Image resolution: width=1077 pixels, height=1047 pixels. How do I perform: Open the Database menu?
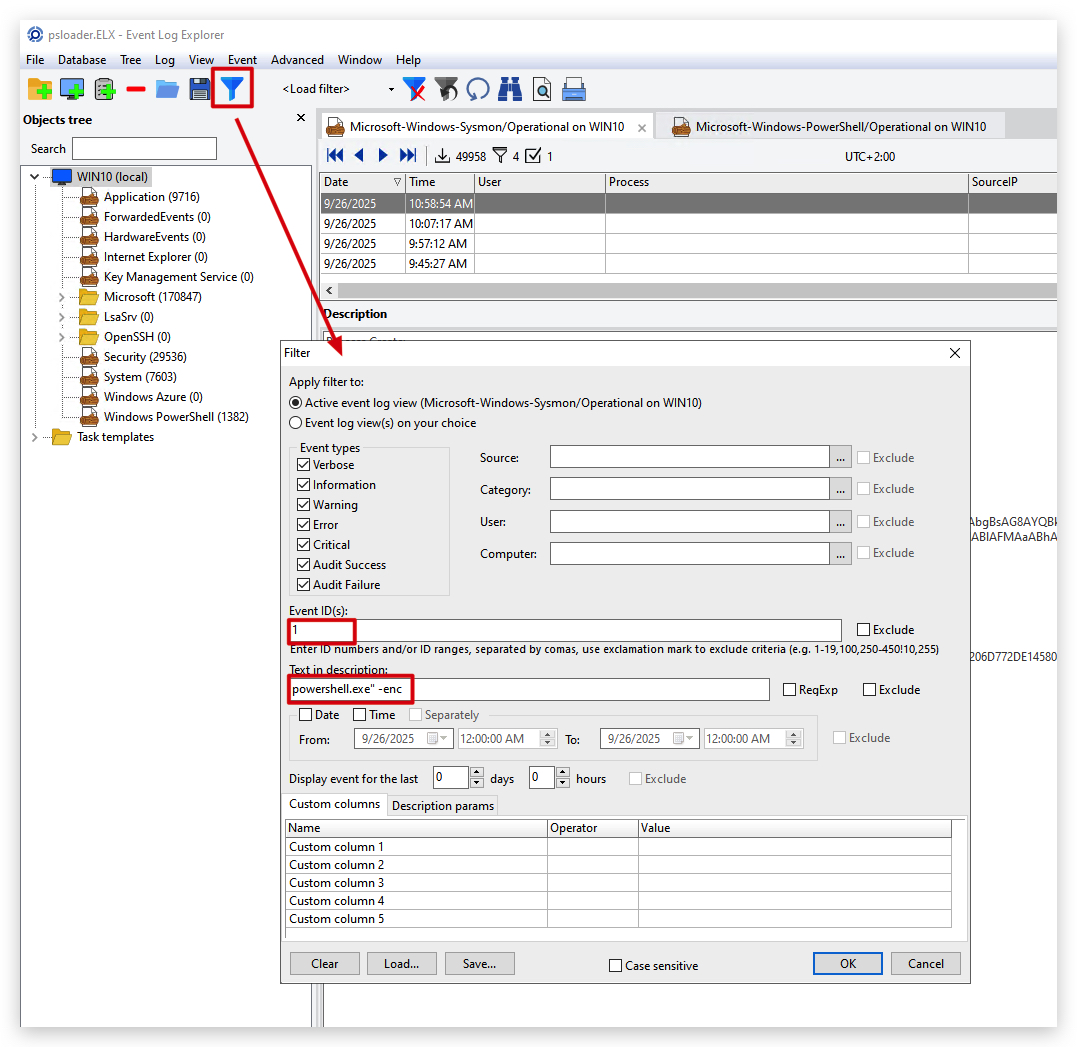tap(82, 60)
